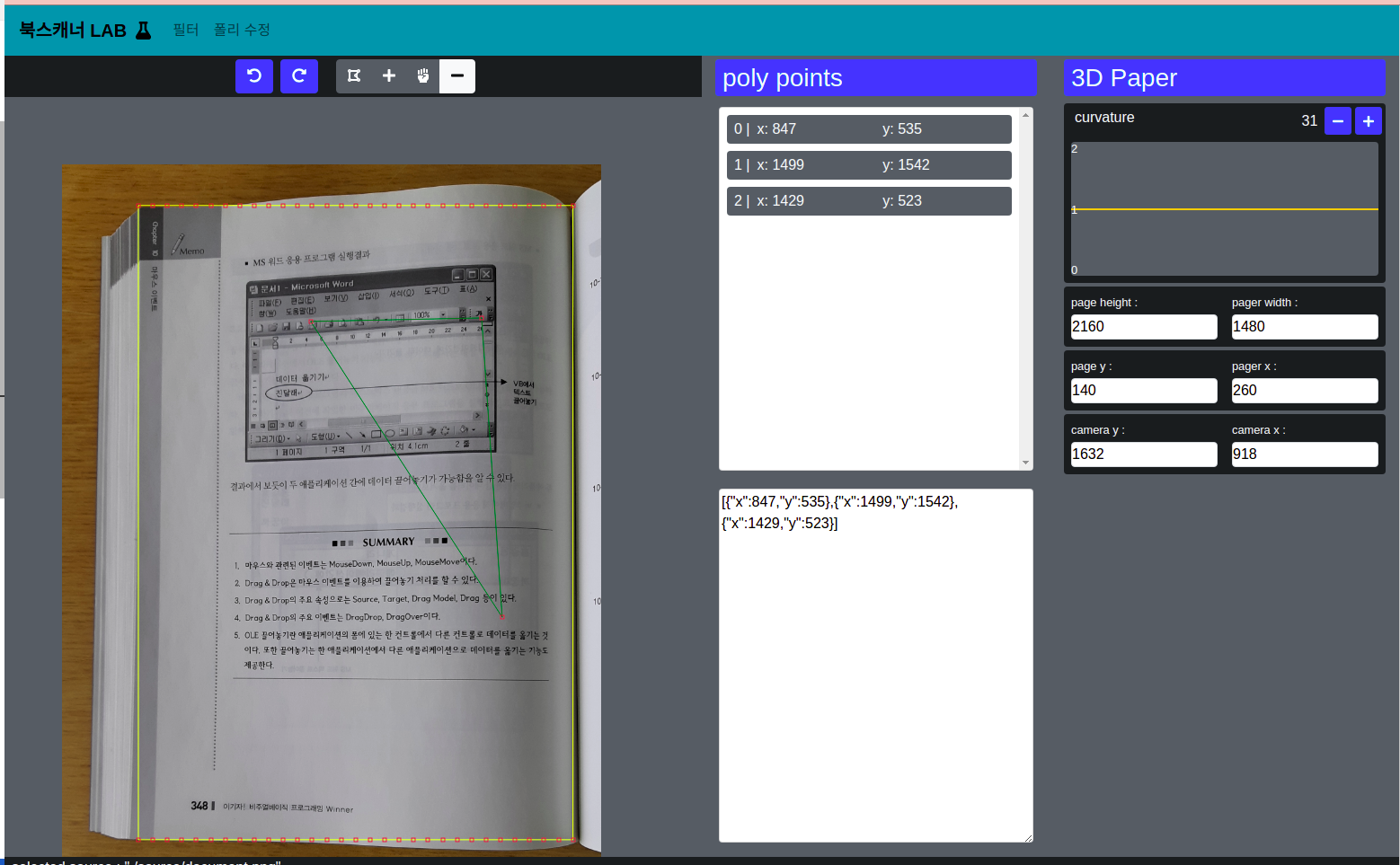This screenshot has width=1400, height=865.
Task: Select the add point plus tool
Action: coord(389,76)
